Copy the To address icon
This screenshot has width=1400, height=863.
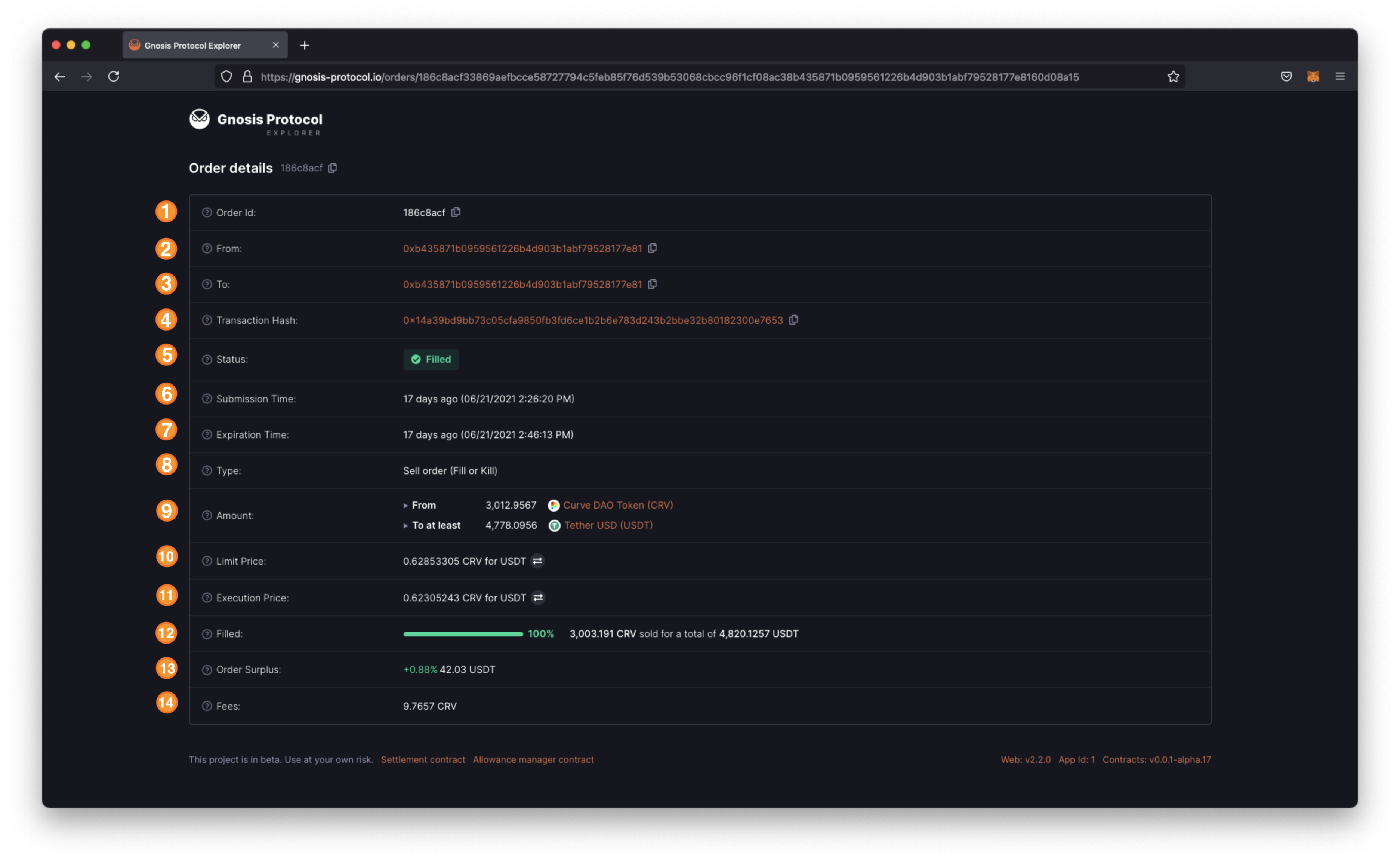click(x=652, y=284)
